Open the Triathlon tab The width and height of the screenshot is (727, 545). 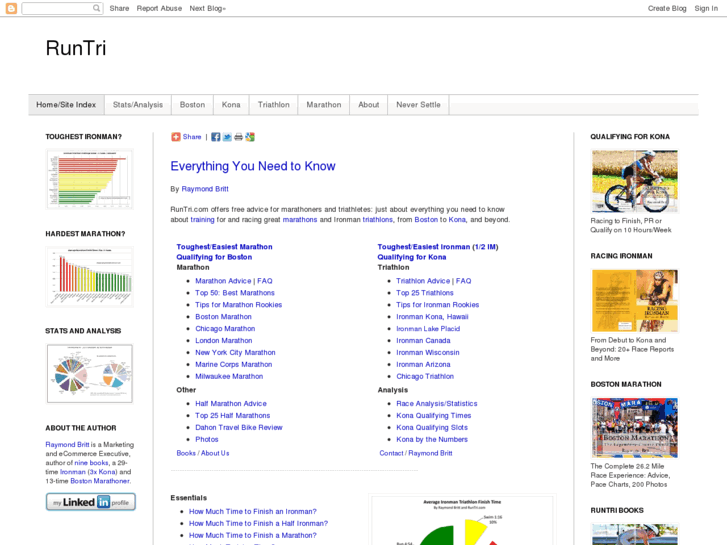[x=274, y=105]
